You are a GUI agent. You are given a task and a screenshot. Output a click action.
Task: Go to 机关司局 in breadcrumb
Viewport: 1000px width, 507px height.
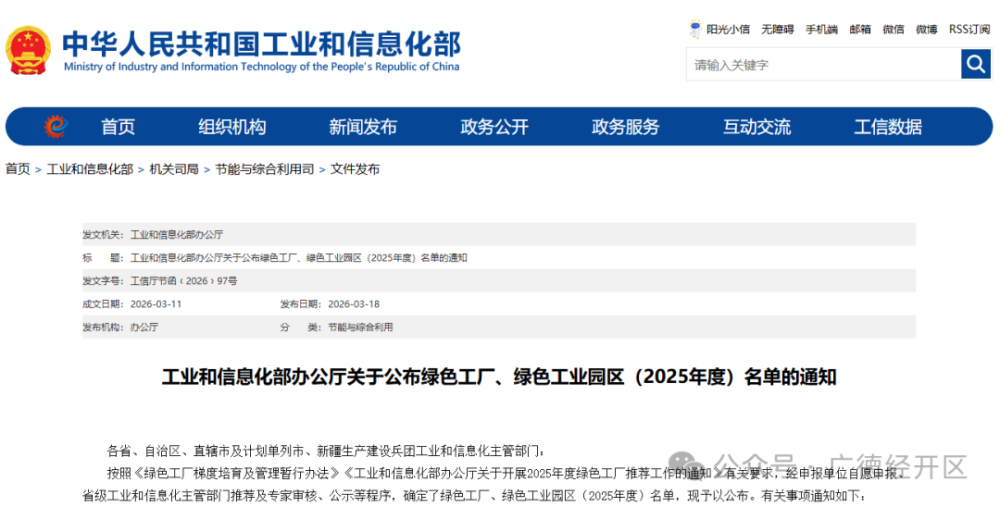174,170
